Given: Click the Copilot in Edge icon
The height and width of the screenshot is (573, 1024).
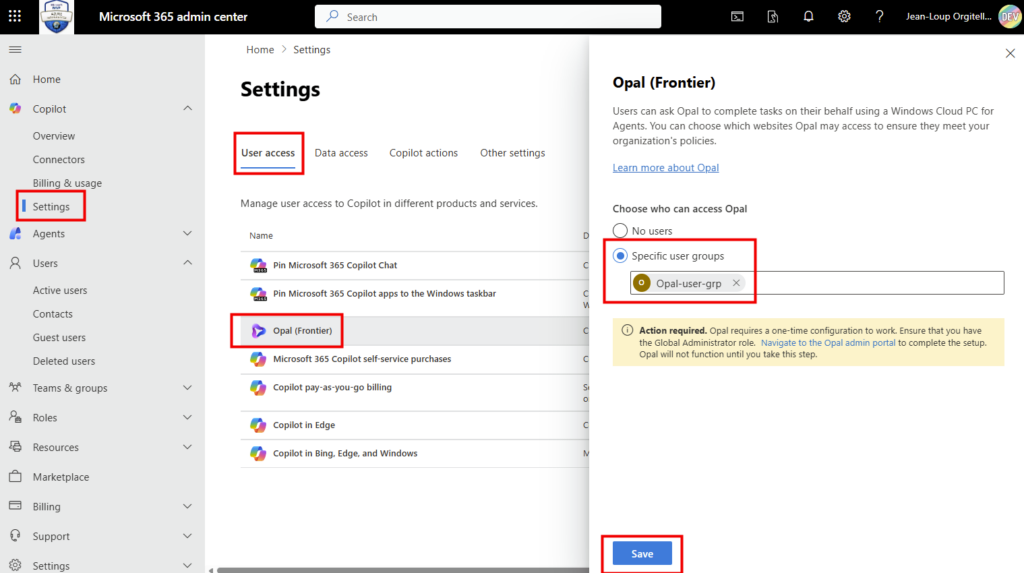Looking at the screenshot, I should coord(259,425).
